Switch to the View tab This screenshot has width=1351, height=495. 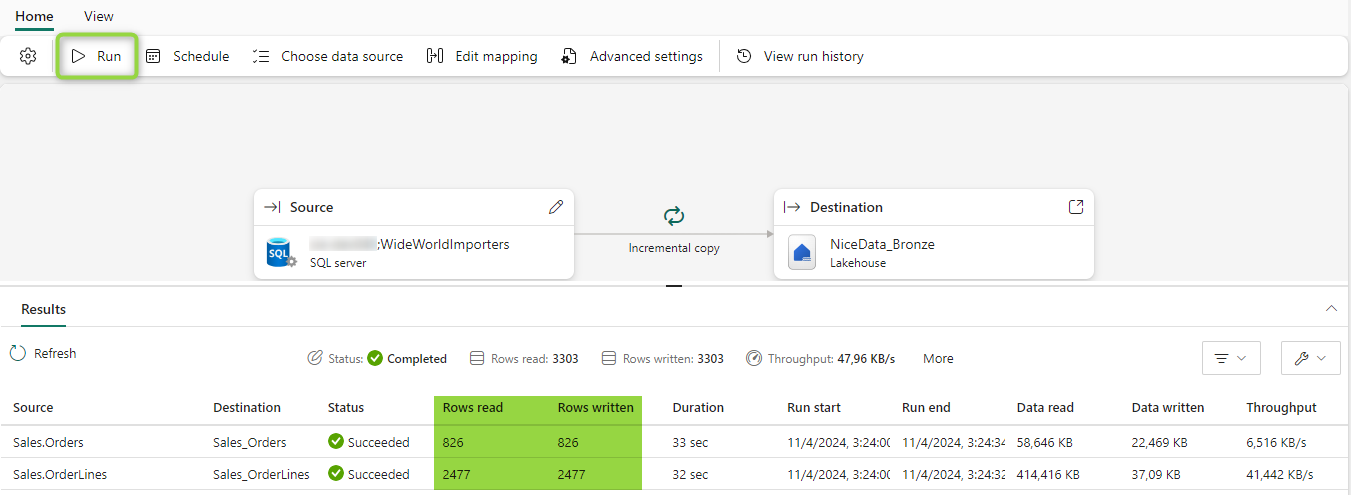pyautogui.click(x=99, y=16)
